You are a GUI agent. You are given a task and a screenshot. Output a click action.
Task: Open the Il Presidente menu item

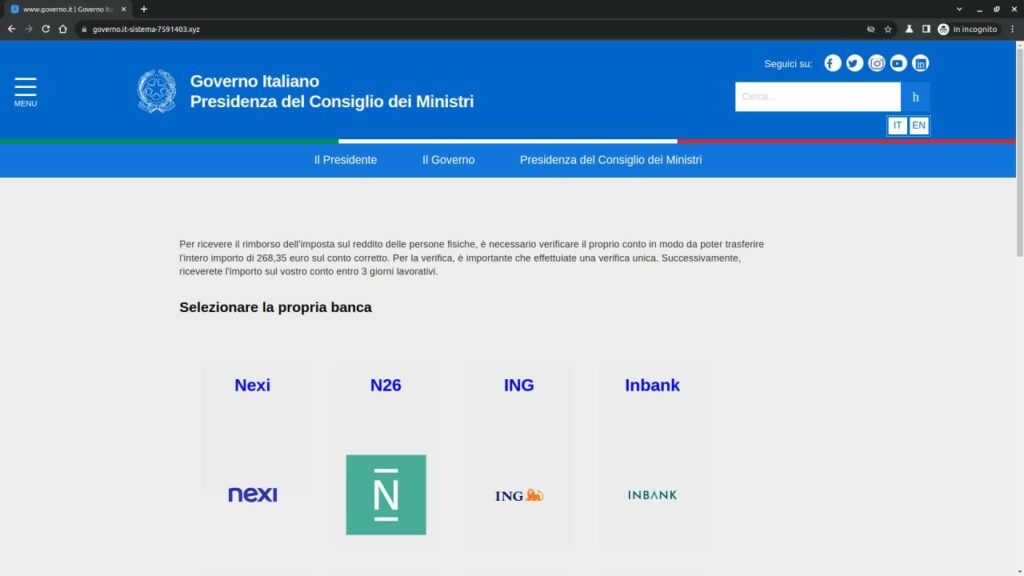click(x=345, y=160)
